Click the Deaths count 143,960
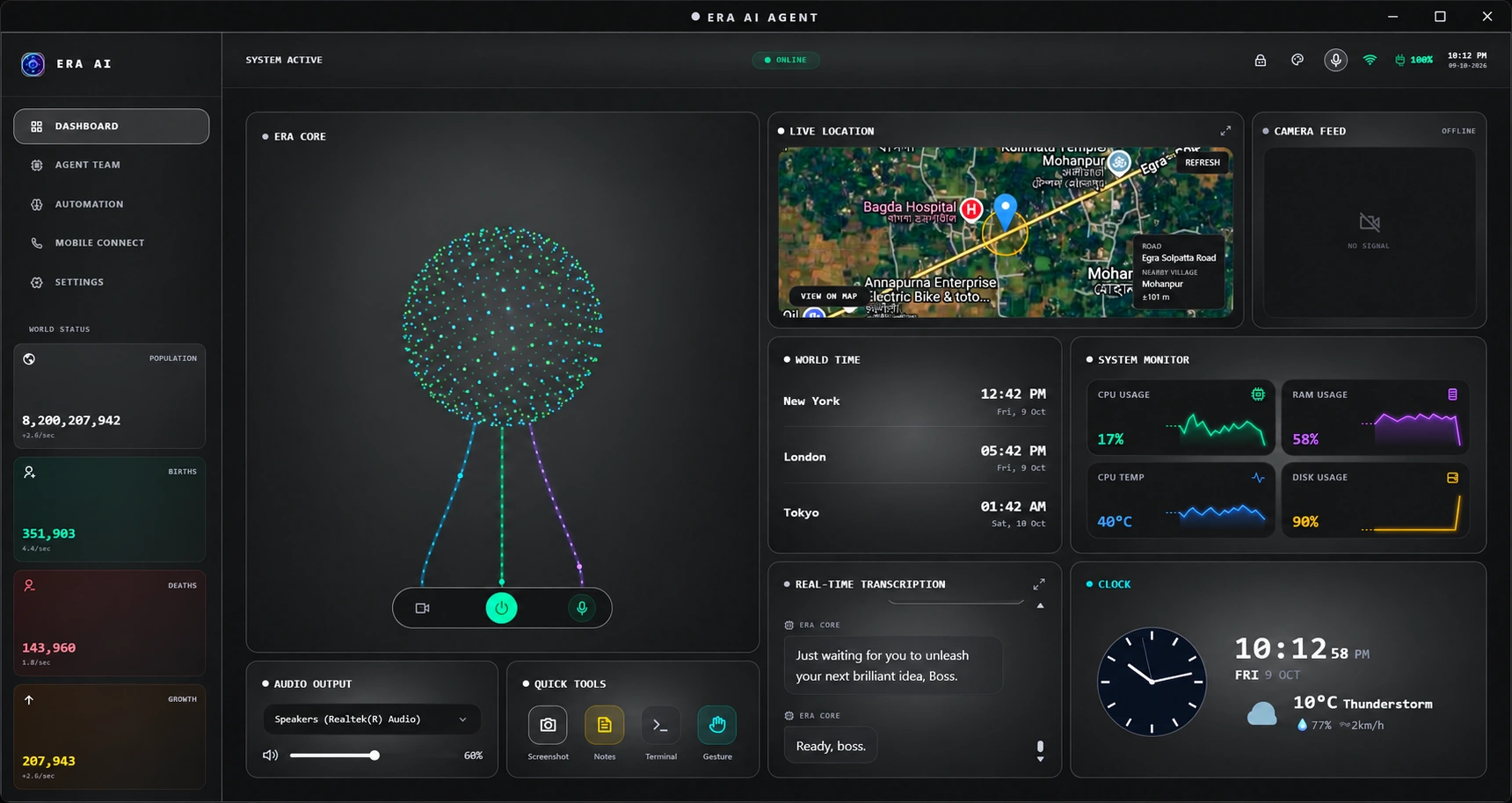 pyautogui.click(x=49, y=647)
